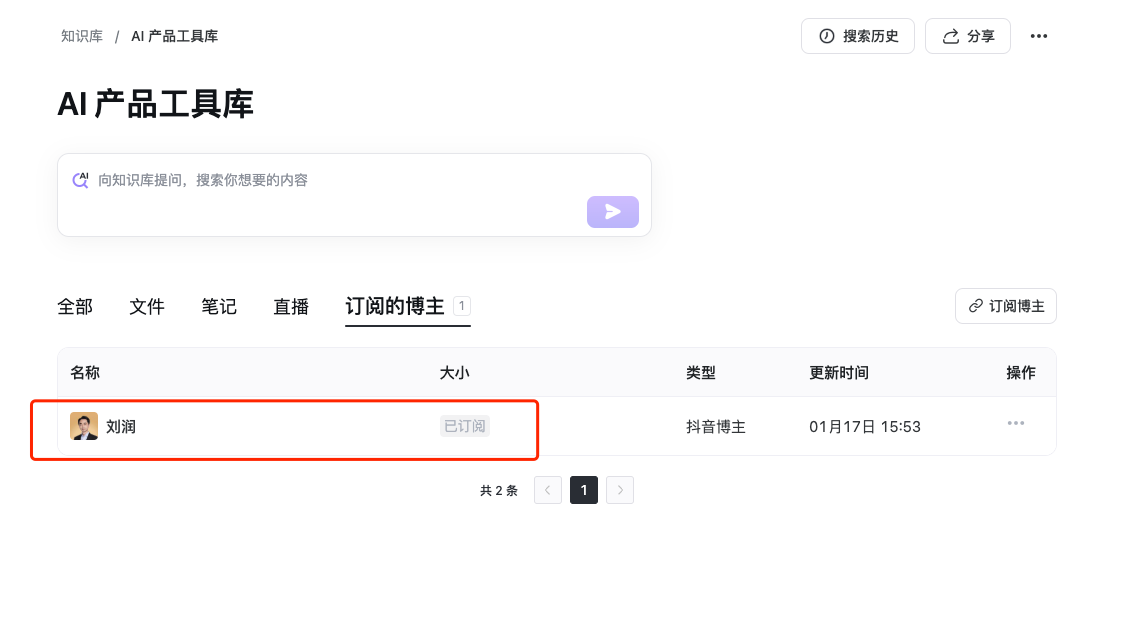The width and height of the screenshot is (1134, 626).
Task: Open the 搜索历史 search history button
Action: (x=857, y=36)
